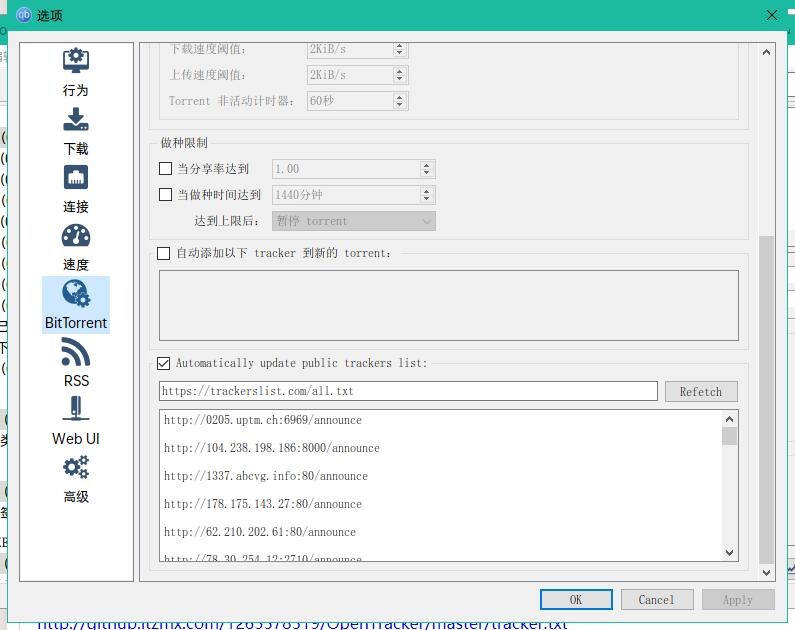Image resolution: width=795 pixels, height=630 pixels.
Task: Toggle Automatically update public trackers list
Action: 164,363
